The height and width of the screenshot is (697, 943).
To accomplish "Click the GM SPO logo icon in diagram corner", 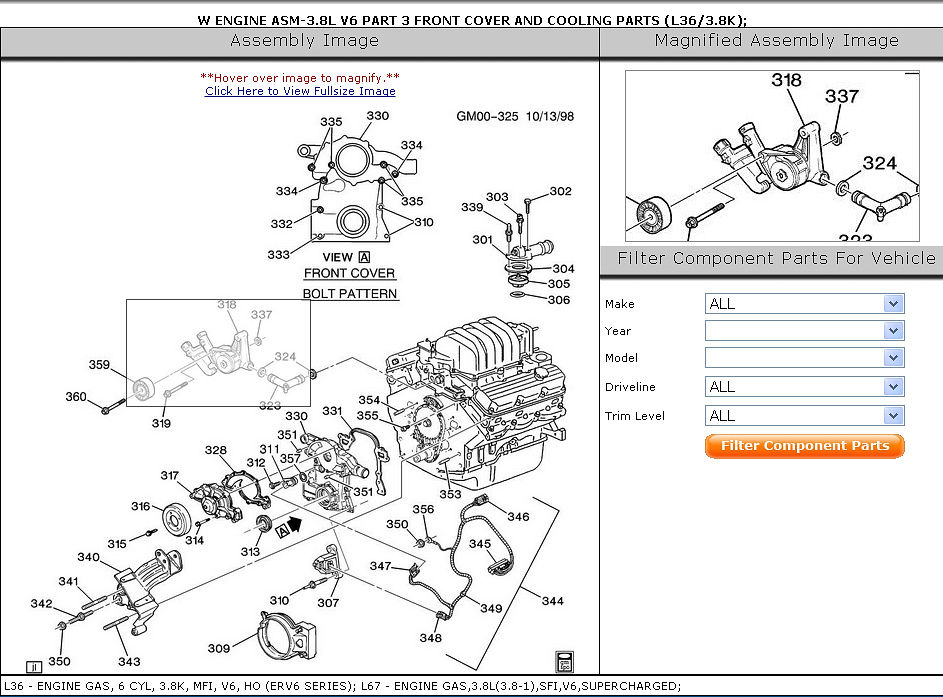I will [565, 660].
